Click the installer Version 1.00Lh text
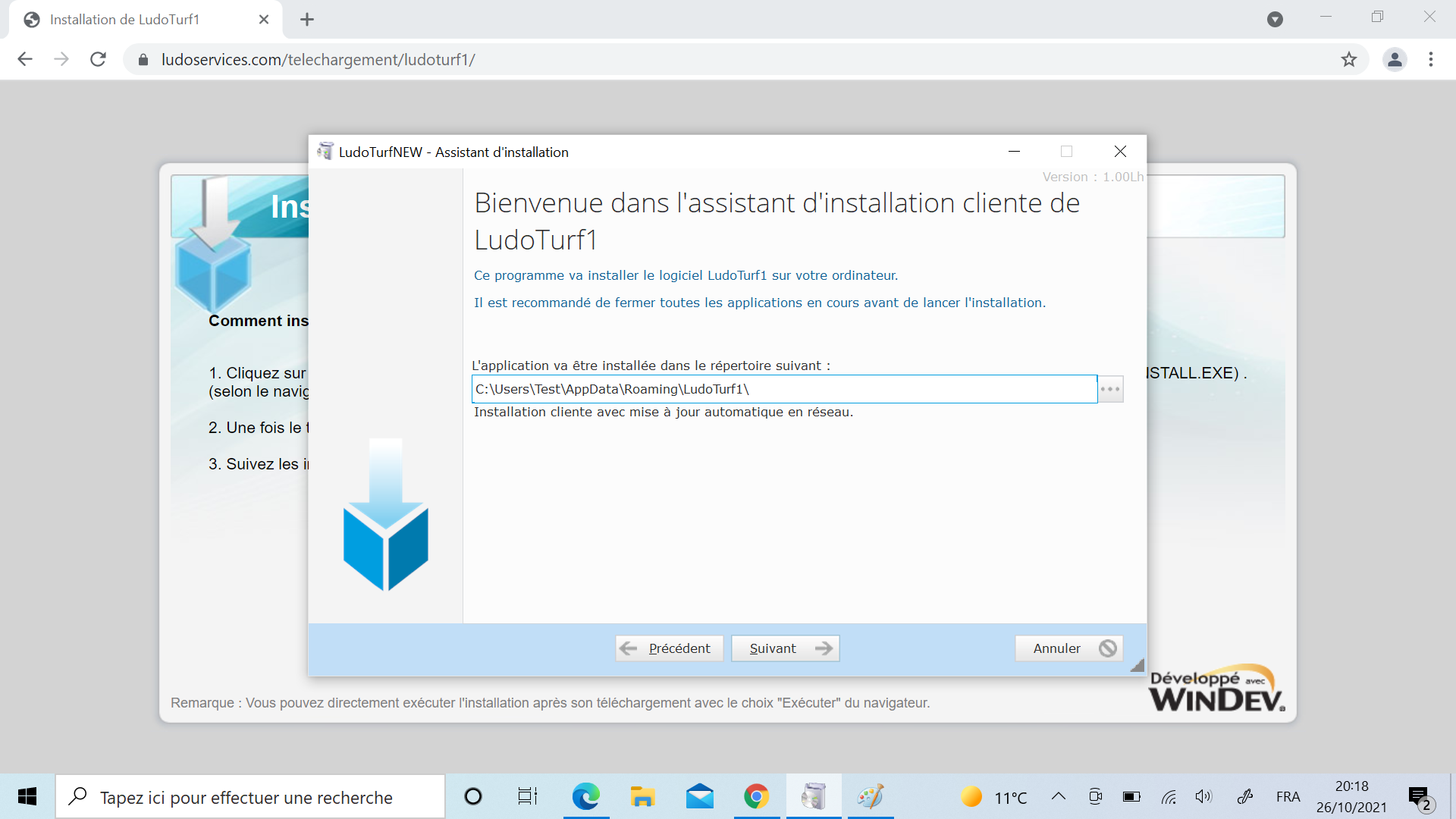 (x=1093, y=177)
